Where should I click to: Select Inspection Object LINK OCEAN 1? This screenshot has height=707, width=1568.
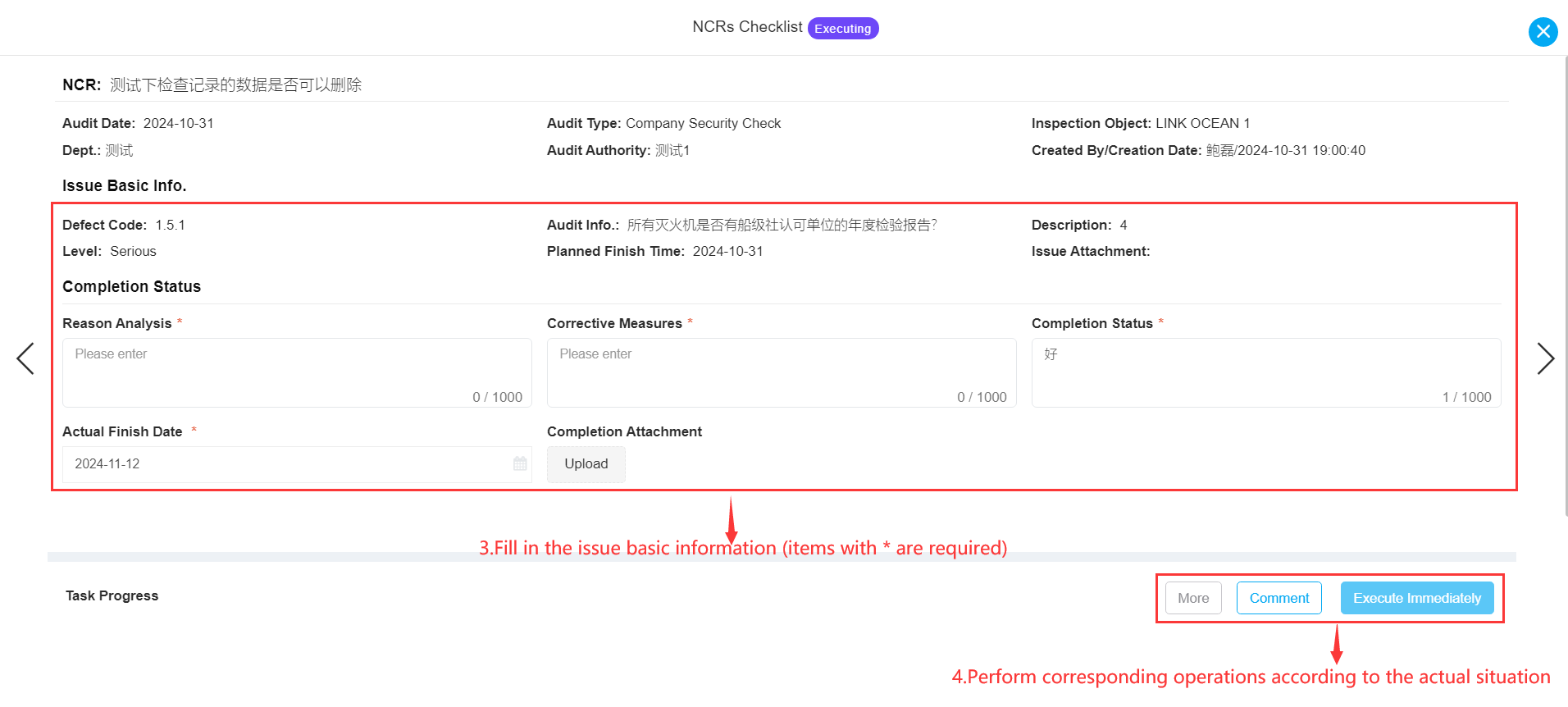pos(1202,123)
